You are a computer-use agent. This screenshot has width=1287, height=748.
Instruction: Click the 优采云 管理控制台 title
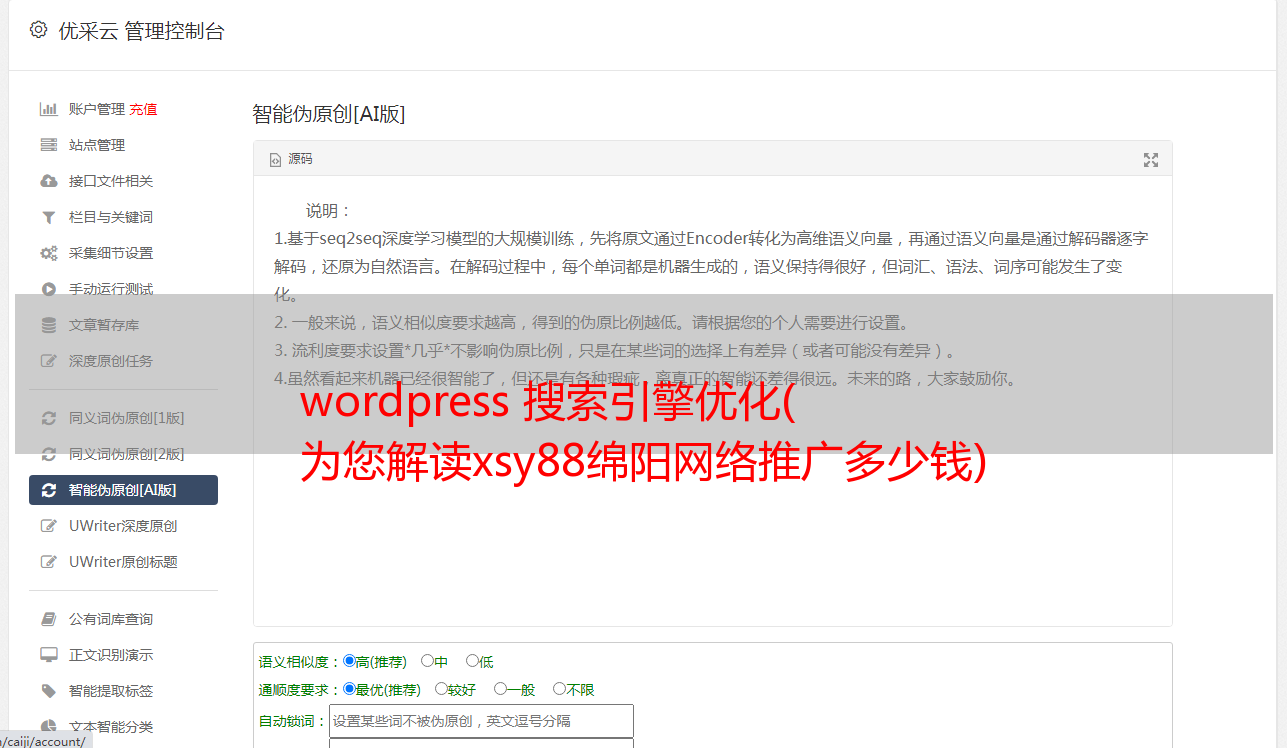pyautogui.click(x=141, y=31)
